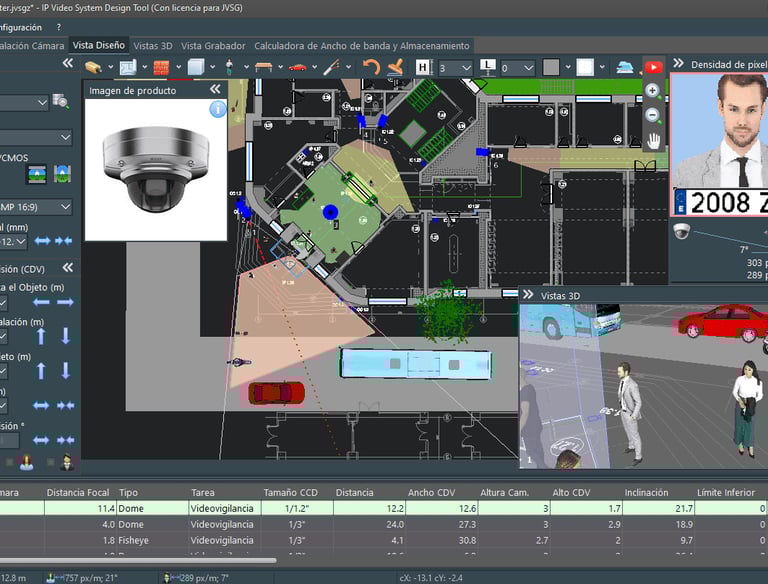Open the YouTube tutorial icon
Viewport: 768px width, 584px height.
click(653, 67)
